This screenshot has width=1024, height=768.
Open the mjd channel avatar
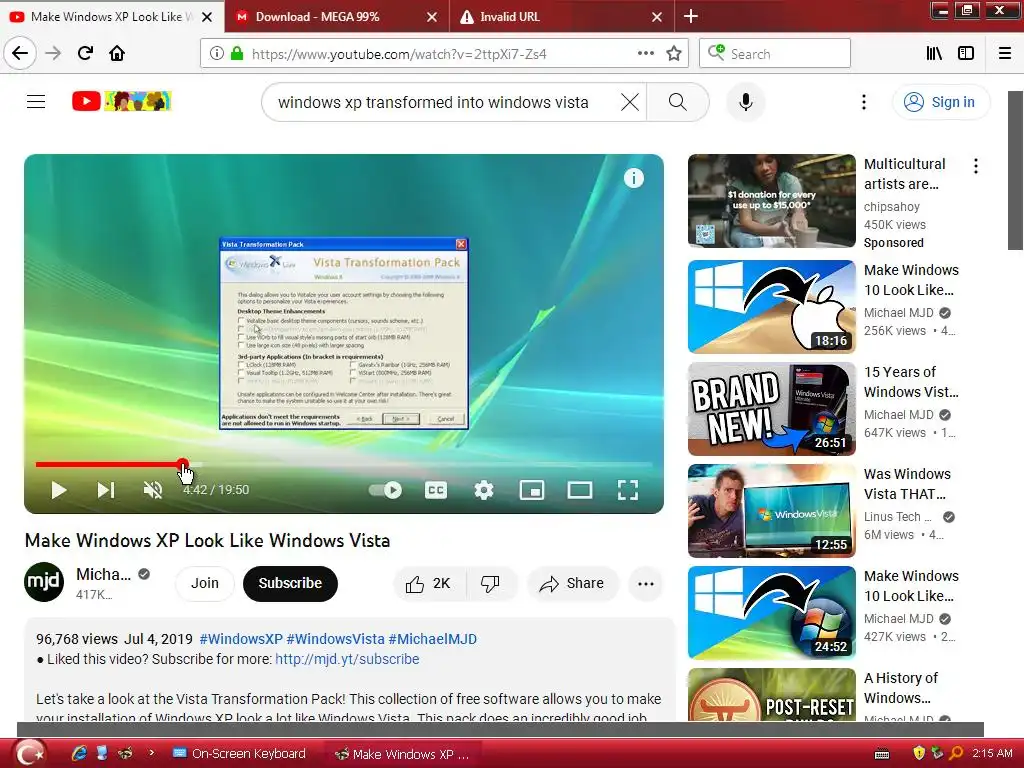(x=44, y=582)
